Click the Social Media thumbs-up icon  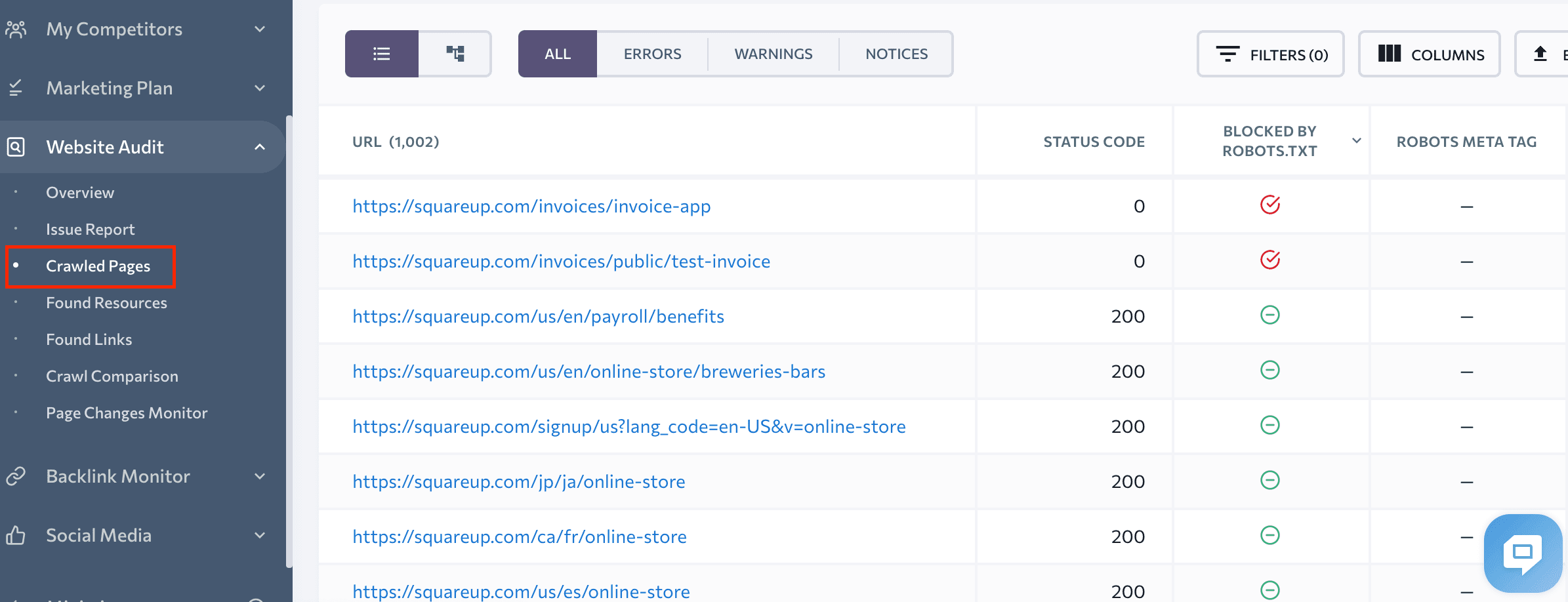click(x=16, y=535)
